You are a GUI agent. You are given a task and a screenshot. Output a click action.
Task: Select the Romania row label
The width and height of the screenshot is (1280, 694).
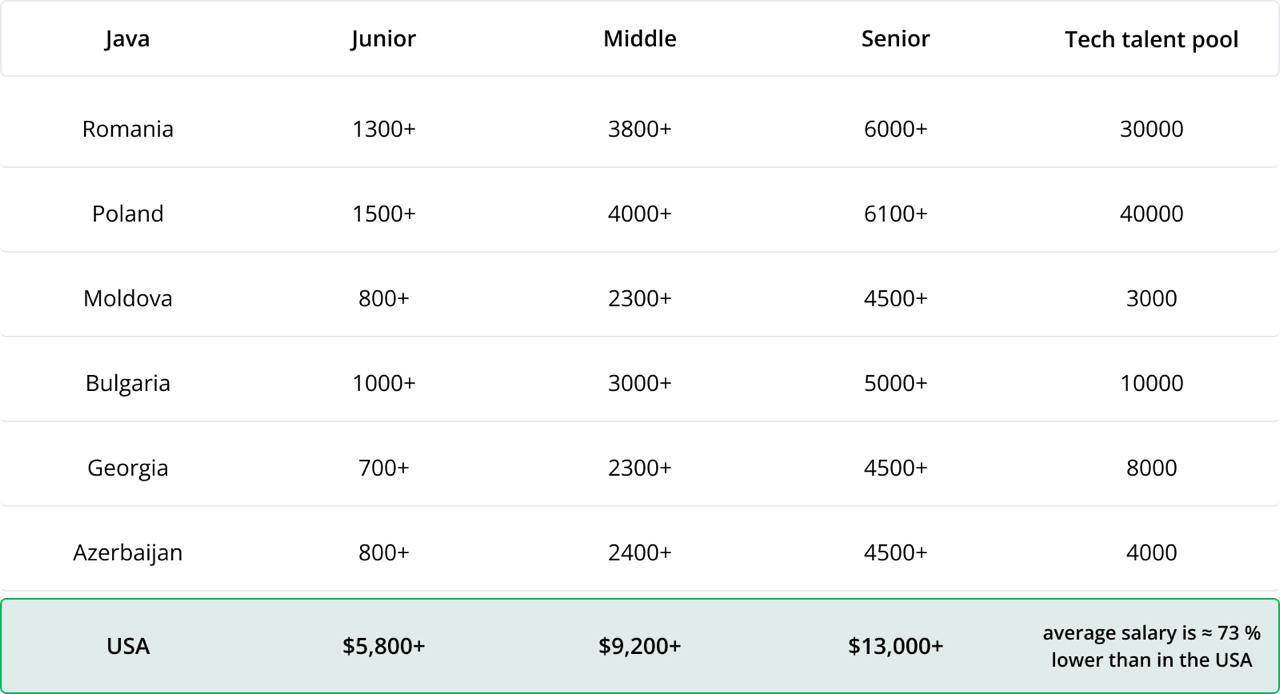pos(127,129)
